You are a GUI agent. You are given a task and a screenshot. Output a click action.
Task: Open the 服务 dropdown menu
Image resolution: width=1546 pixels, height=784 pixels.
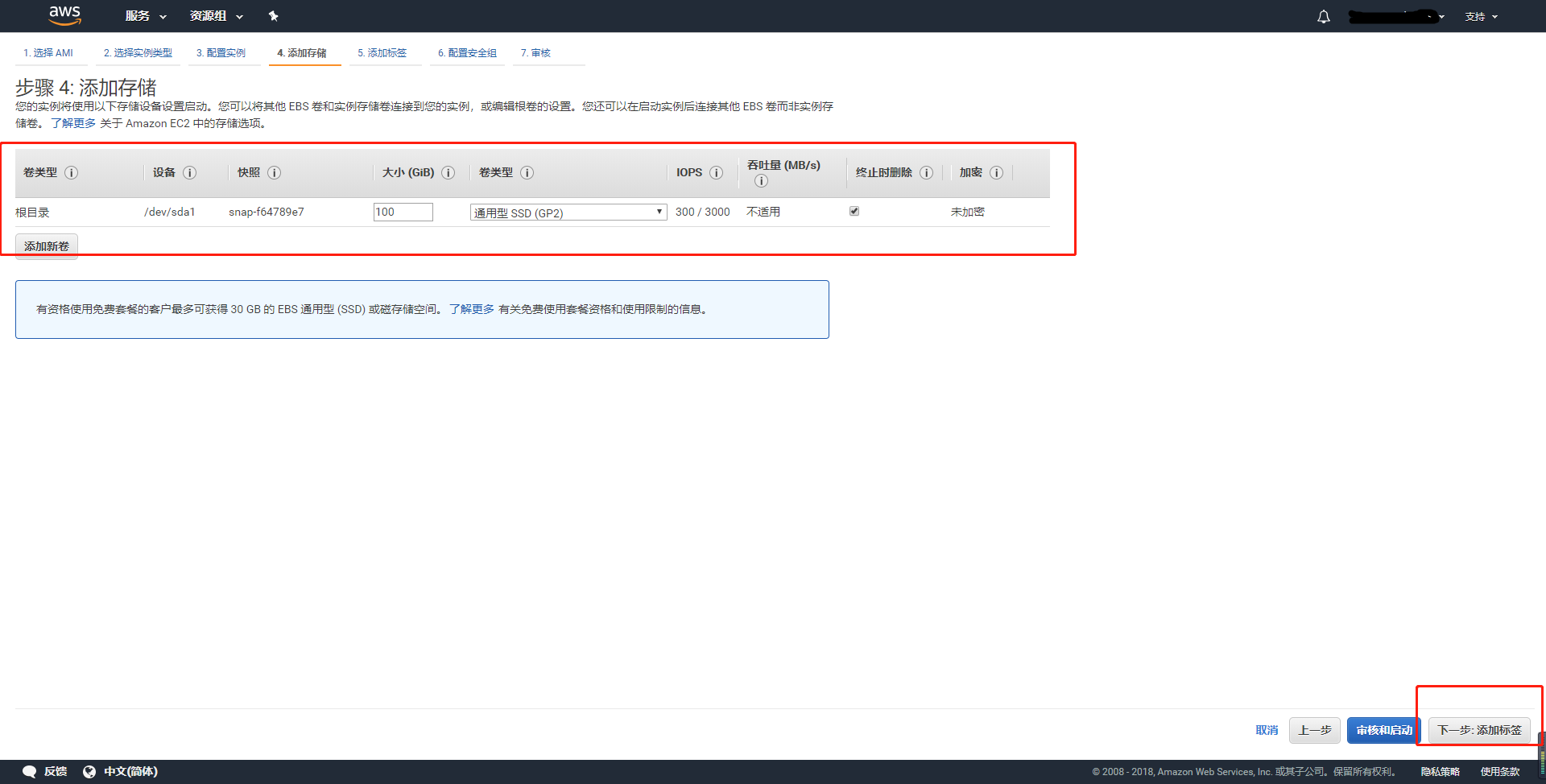click(146, 16)
